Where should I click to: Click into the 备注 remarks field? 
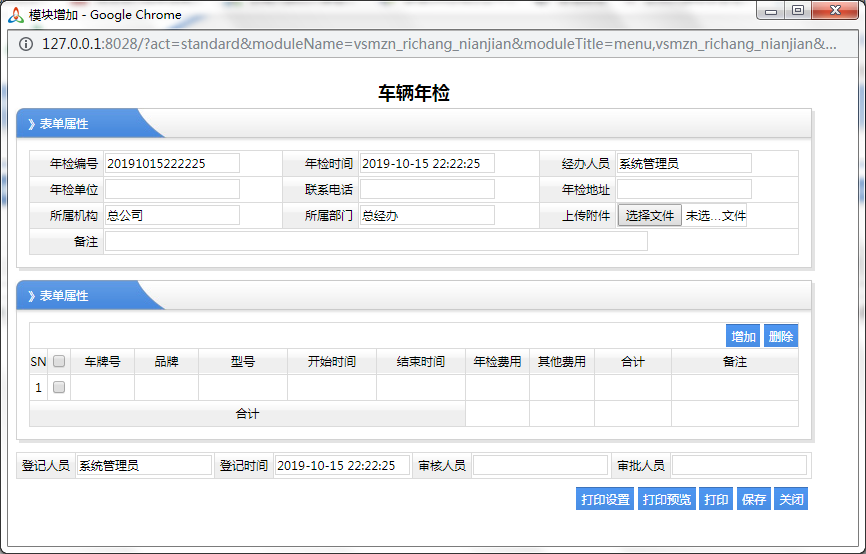(376, 241)
